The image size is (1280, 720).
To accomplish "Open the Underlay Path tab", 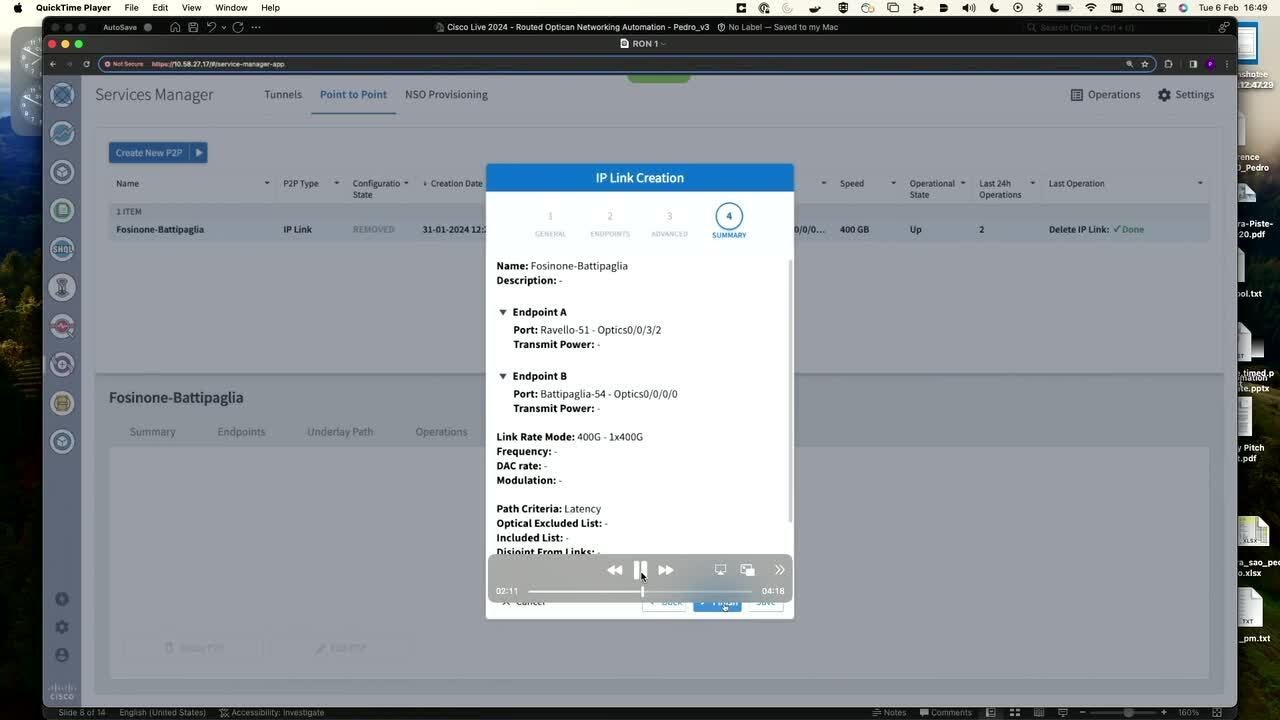I will click(340, 432).
